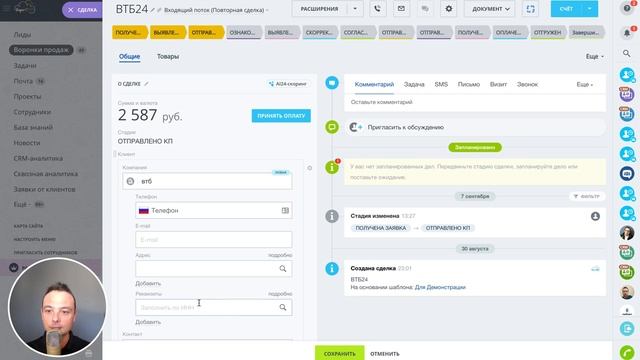Click the phone type icon inside Телефон field

click(x=285, y=211)
